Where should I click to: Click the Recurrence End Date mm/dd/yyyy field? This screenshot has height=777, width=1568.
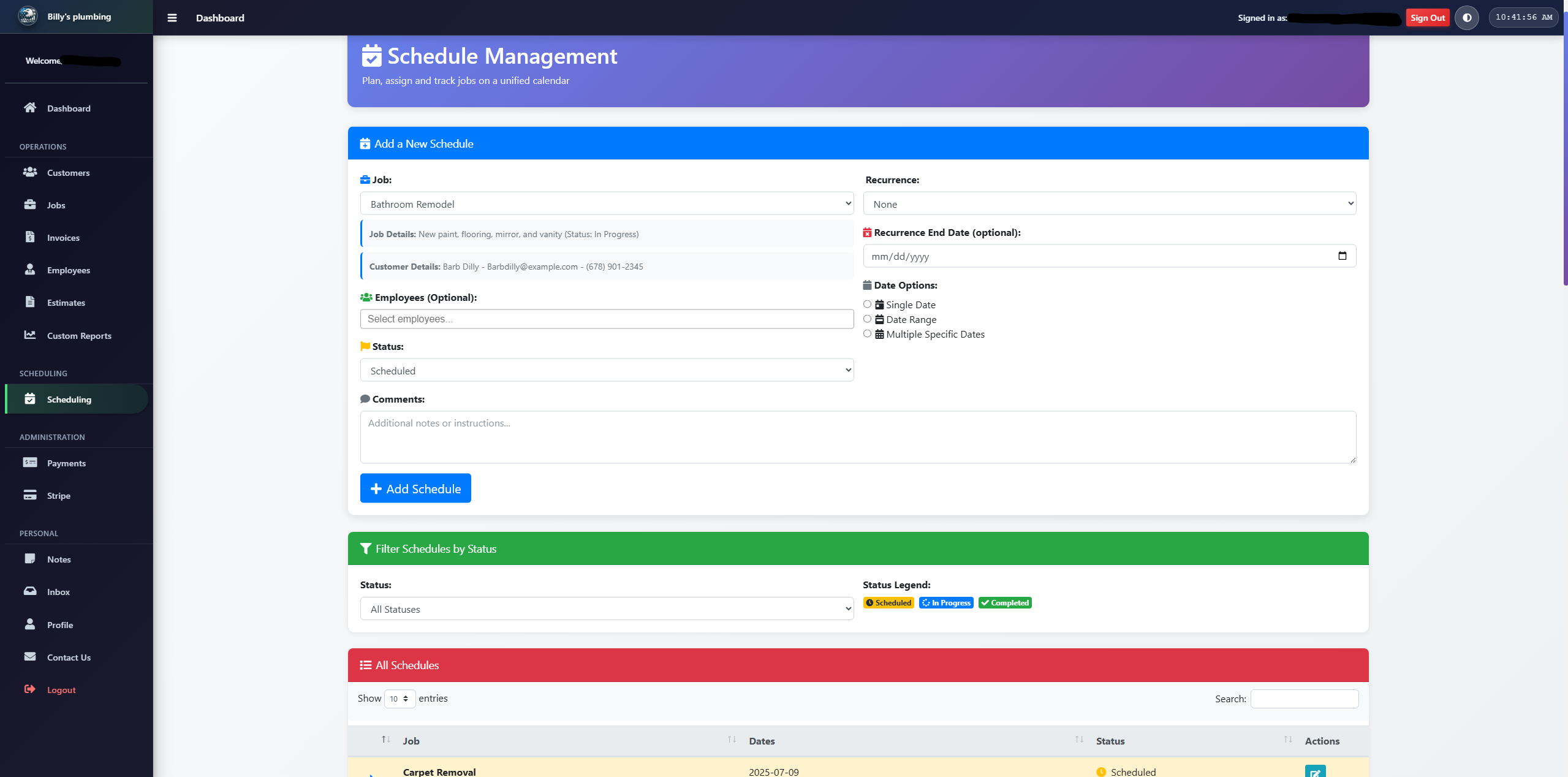point(1110,256)
